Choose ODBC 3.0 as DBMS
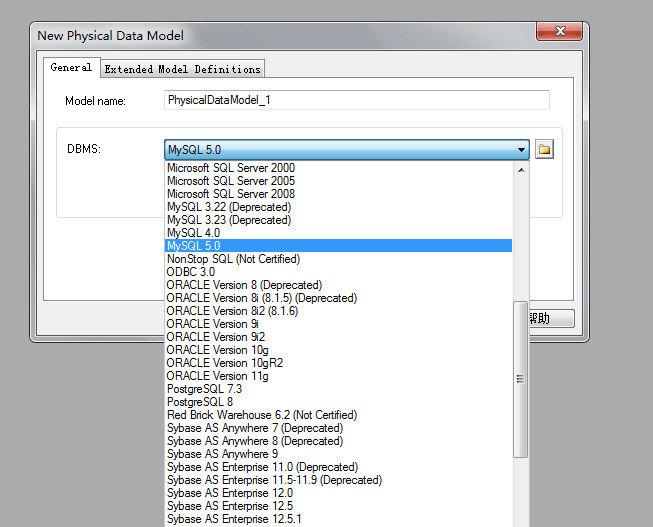The width and height of the screenshot is (653, 527). pos(338,272)
